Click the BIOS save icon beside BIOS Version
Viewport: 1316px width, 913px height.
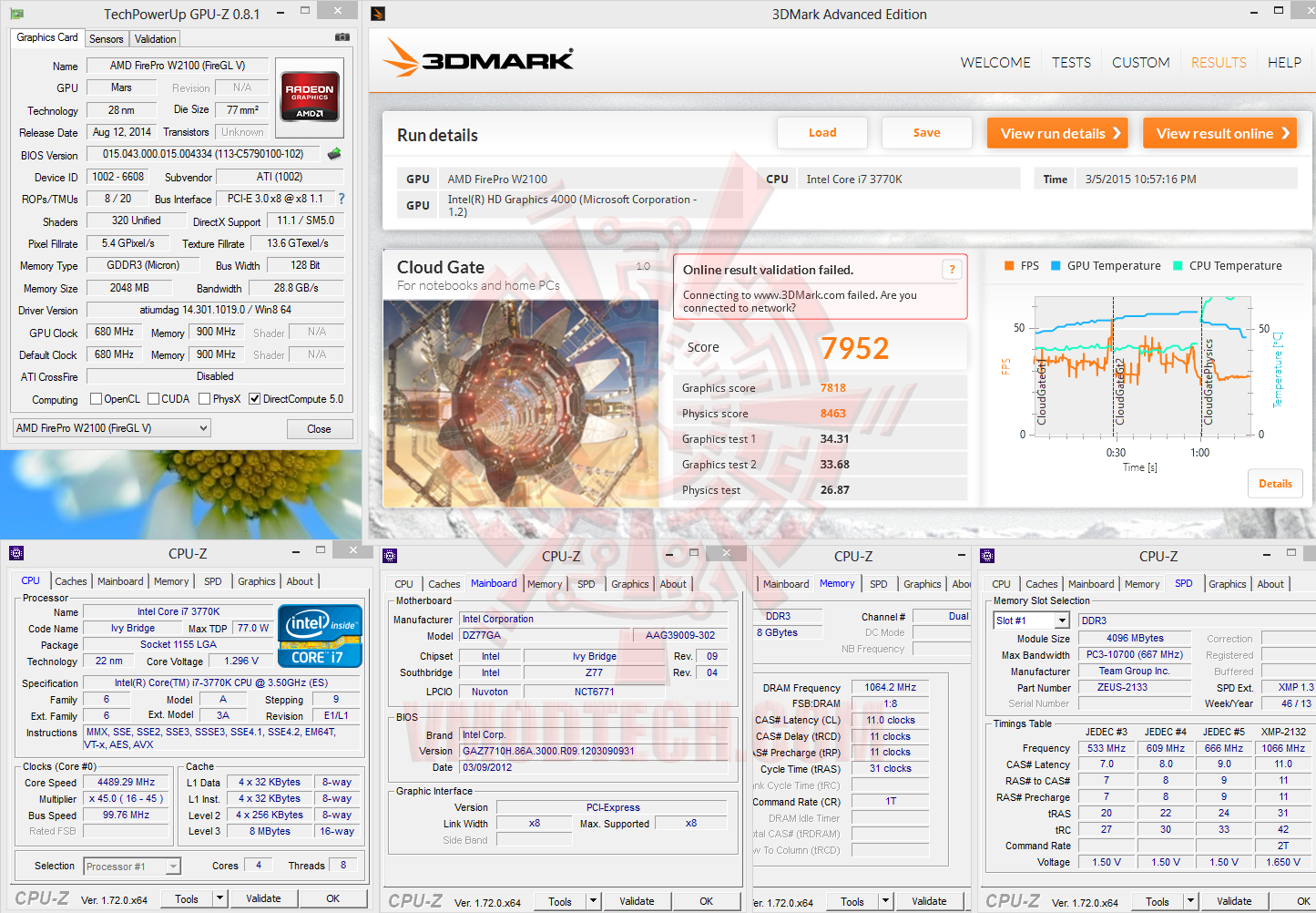tap(333, 154)
